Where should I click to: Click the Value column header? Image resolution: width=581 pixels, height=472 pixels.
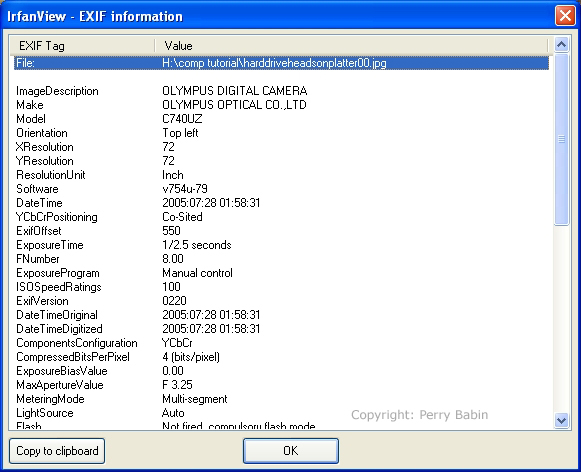coord(351,46)
